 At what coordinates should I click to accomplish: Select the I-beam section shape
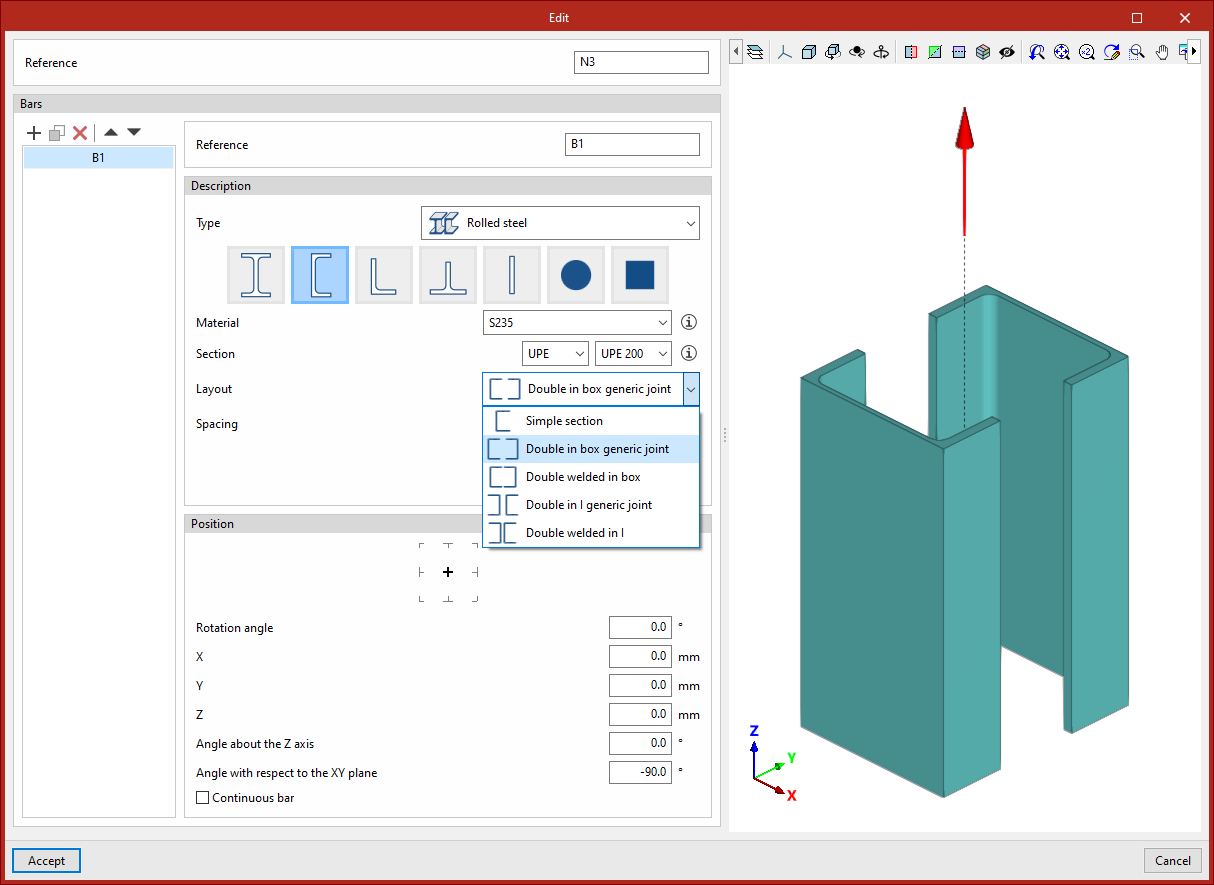click(x=256, y=275)
